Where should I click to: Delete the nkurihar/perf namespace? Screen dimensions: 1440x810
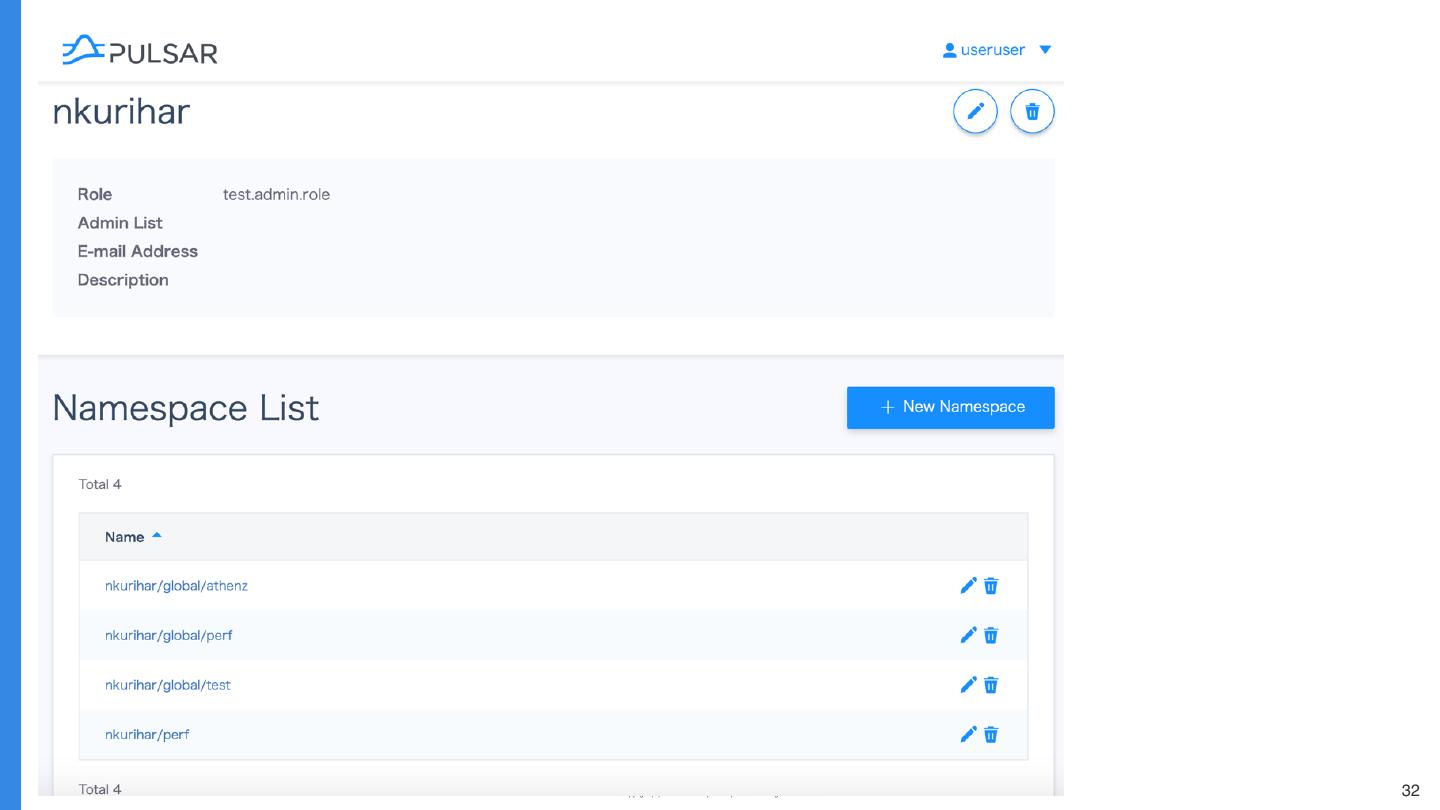[991, 735]
